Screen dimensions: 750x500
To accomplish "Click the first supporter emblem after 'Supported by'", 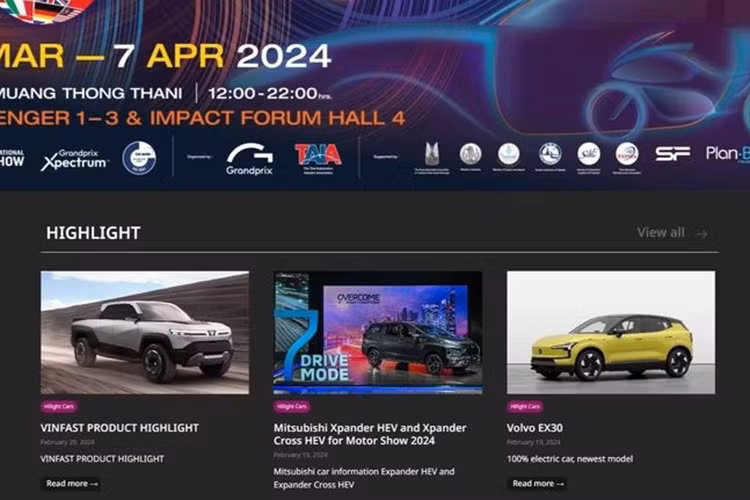I will [432, 154].
